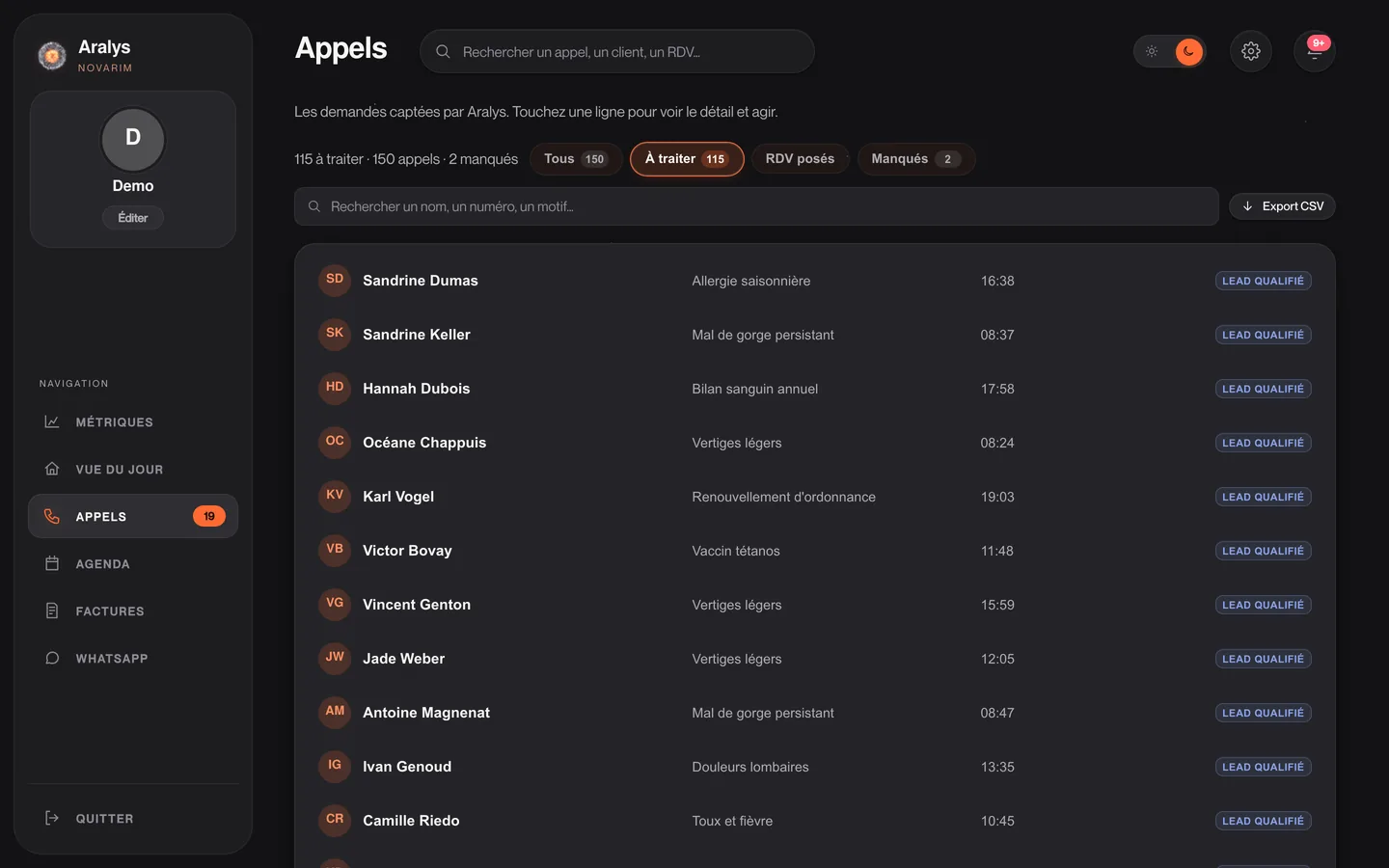Click time 13:35 in Ivan Genoud row
The height and width of the screenshot is (868, 1389).
pyautogui.click(x=997, y=767)
